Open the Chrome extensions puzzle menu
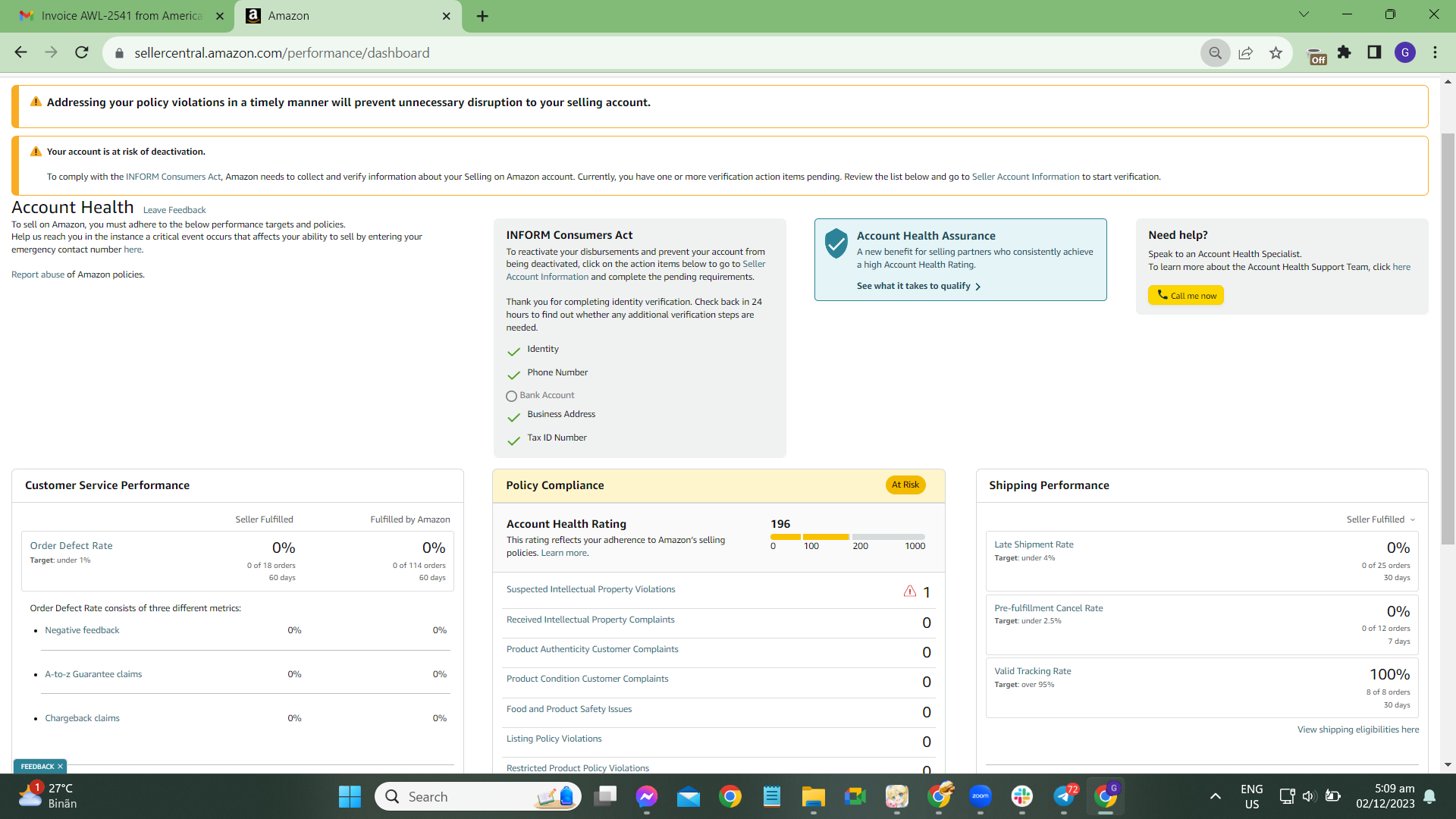This screenshot has height=819, width=1456. point(1345,52)
